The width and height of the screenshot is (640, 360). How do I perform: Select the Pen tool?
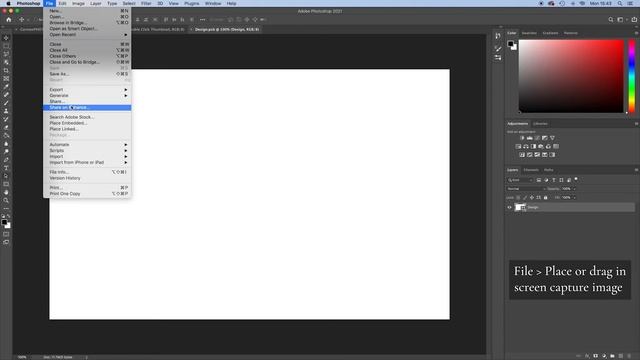point(6,160)
